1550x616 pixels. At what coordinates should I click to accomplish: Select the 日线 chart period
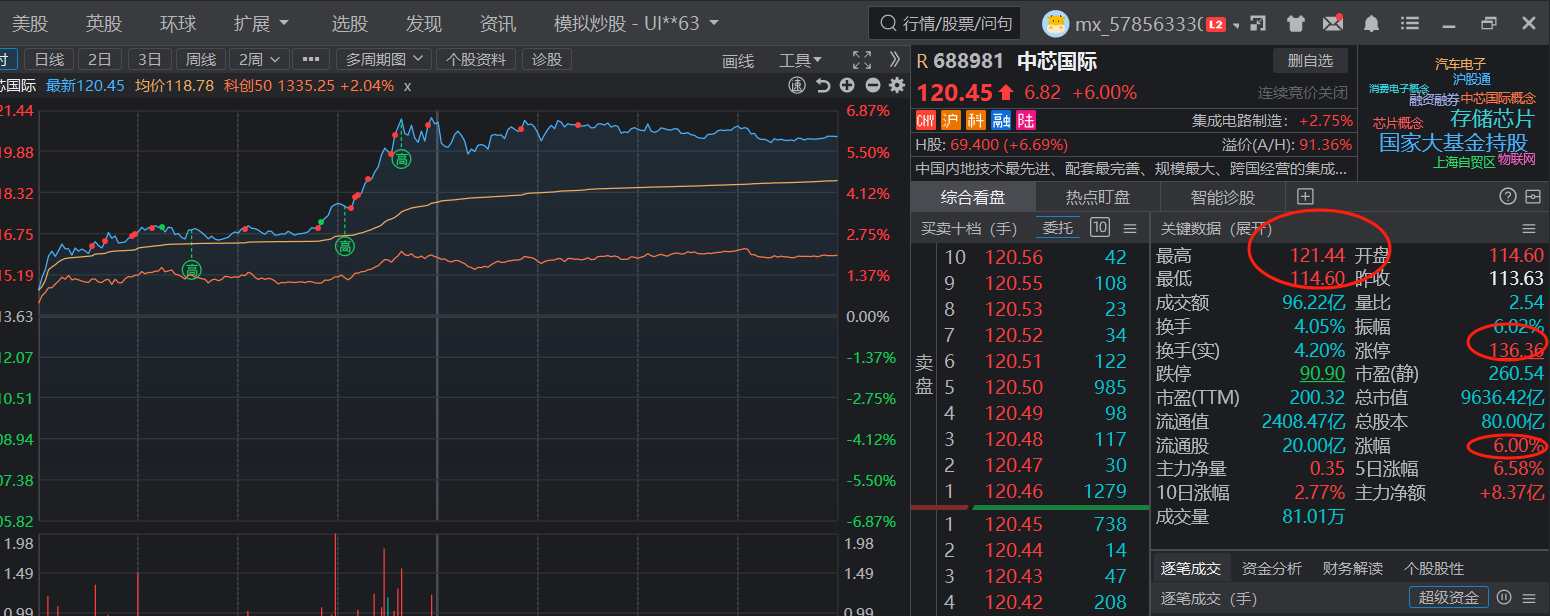pos(49,60)
